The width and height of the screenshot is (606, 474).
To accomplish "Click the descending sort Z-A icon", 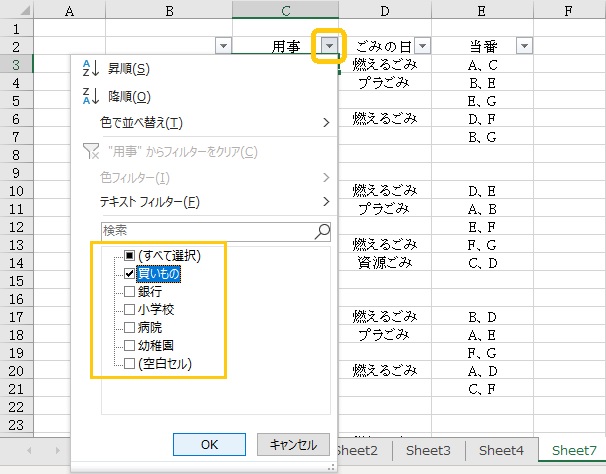I will pyautogui.click(x=89, y=96).
